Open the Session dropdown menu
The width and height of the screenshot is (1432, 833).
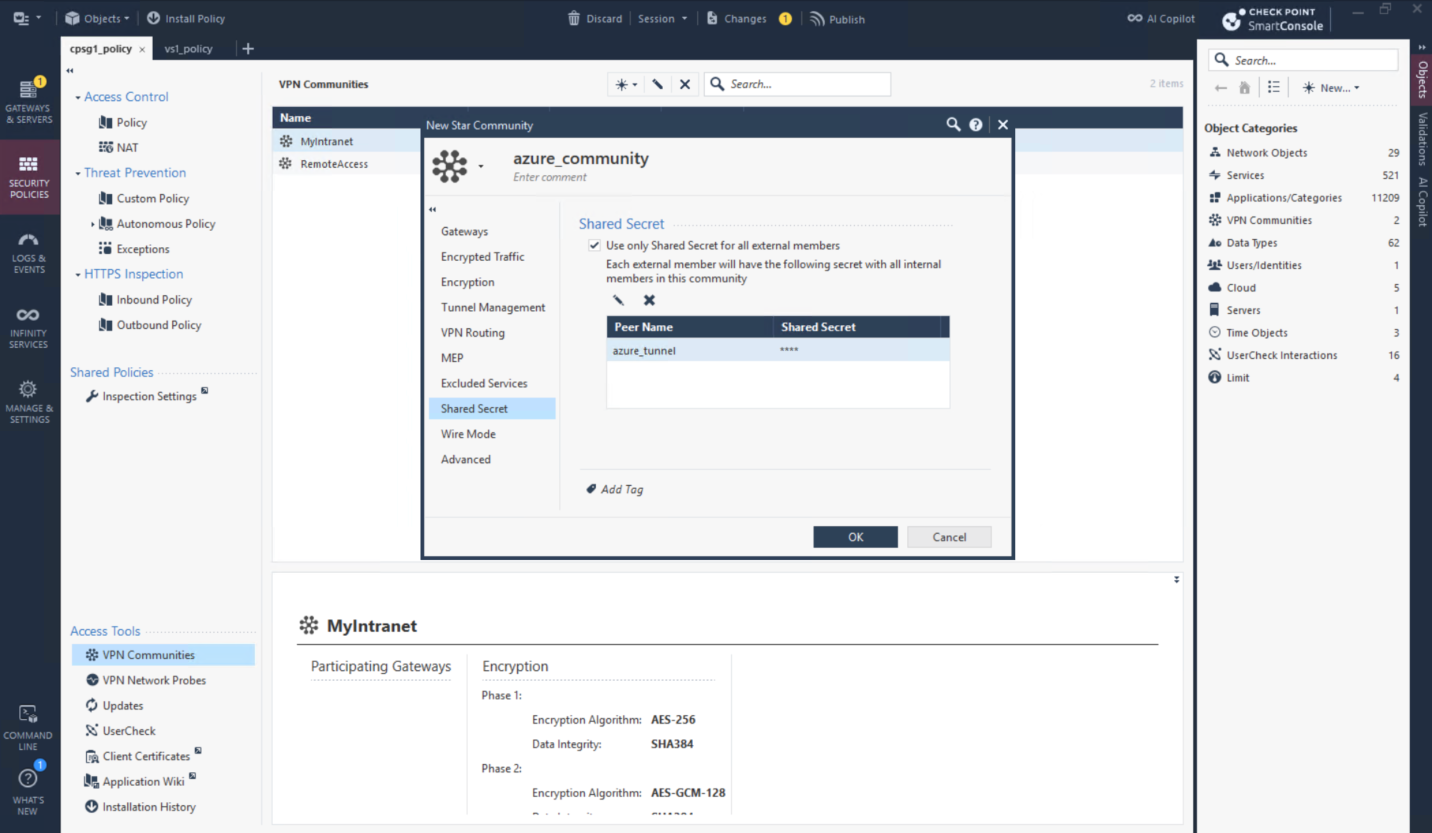663,19
